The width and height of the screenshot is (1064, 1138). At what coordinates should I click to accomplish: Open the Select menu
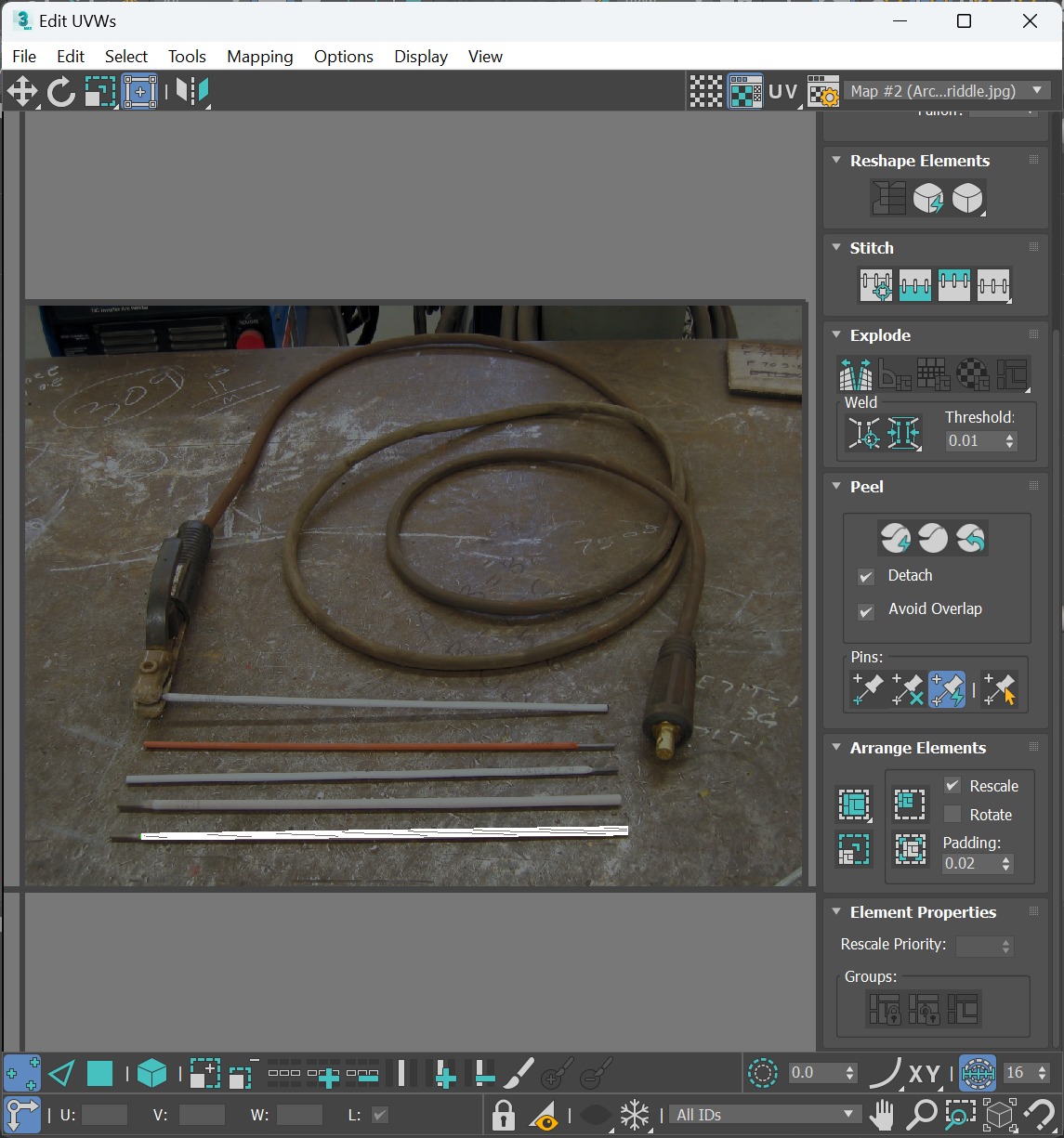coord(126,57)
